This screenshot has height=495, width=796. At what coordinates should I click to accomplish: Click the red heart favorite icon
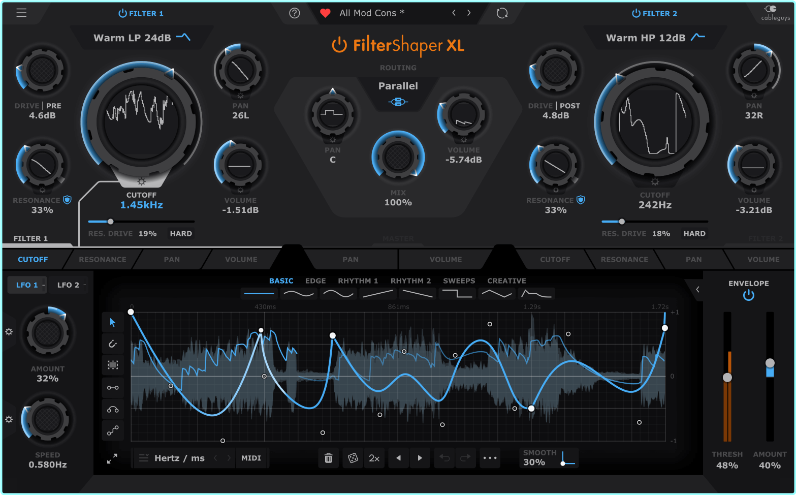point(325,13)
